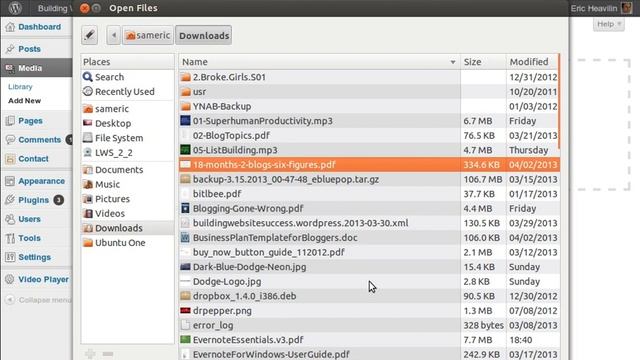Select the YNAB-Backup folder
The width and height of the screenshot is (640, 360).
coord(369,106)
